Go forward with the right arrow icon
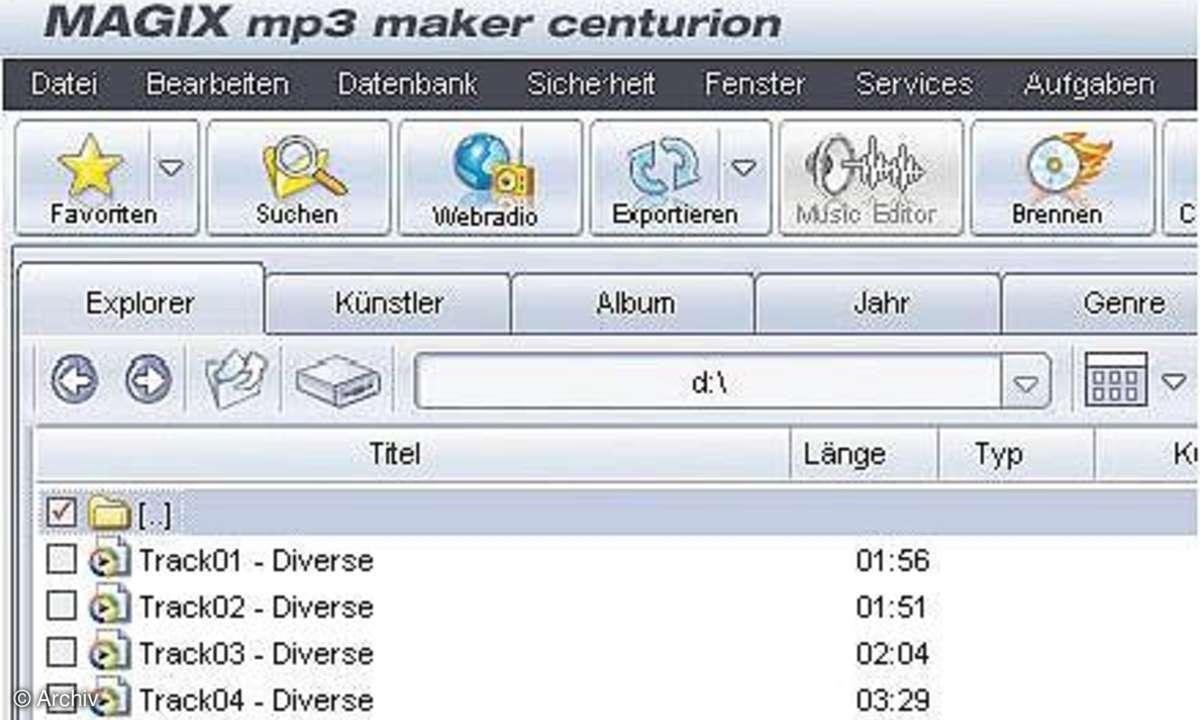Image resolution: width=1200 pixels, height=720 pixels. click(148, 381)
